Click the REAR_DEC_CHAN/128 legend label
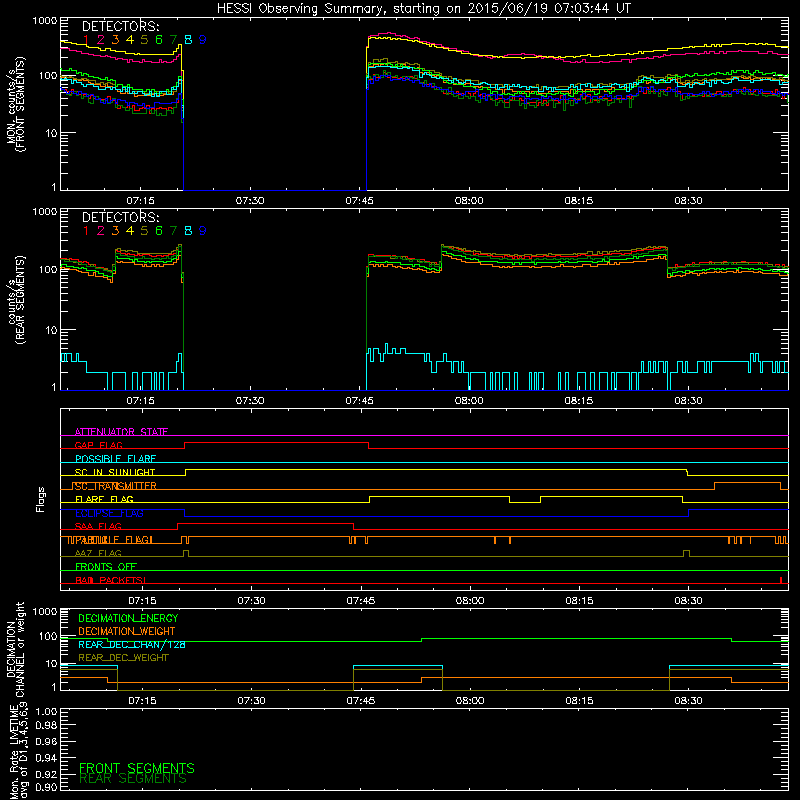The height and width of the screenshot is (800, 800). (x=132, y=645)
